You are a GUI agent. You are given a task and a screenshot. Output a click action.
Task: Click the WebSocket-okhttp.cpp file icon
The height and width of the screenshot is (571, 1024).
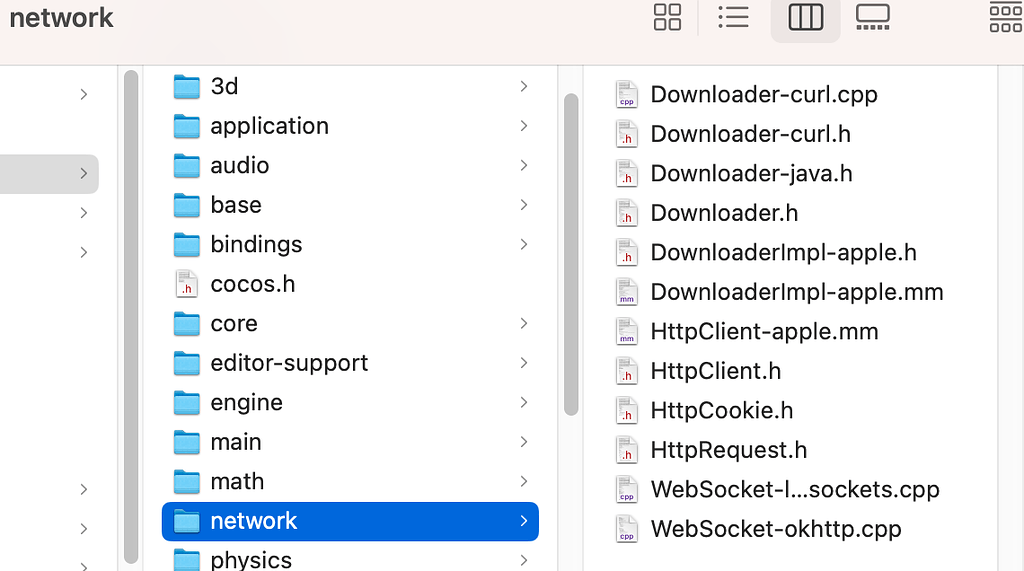(x=627, y=529)
